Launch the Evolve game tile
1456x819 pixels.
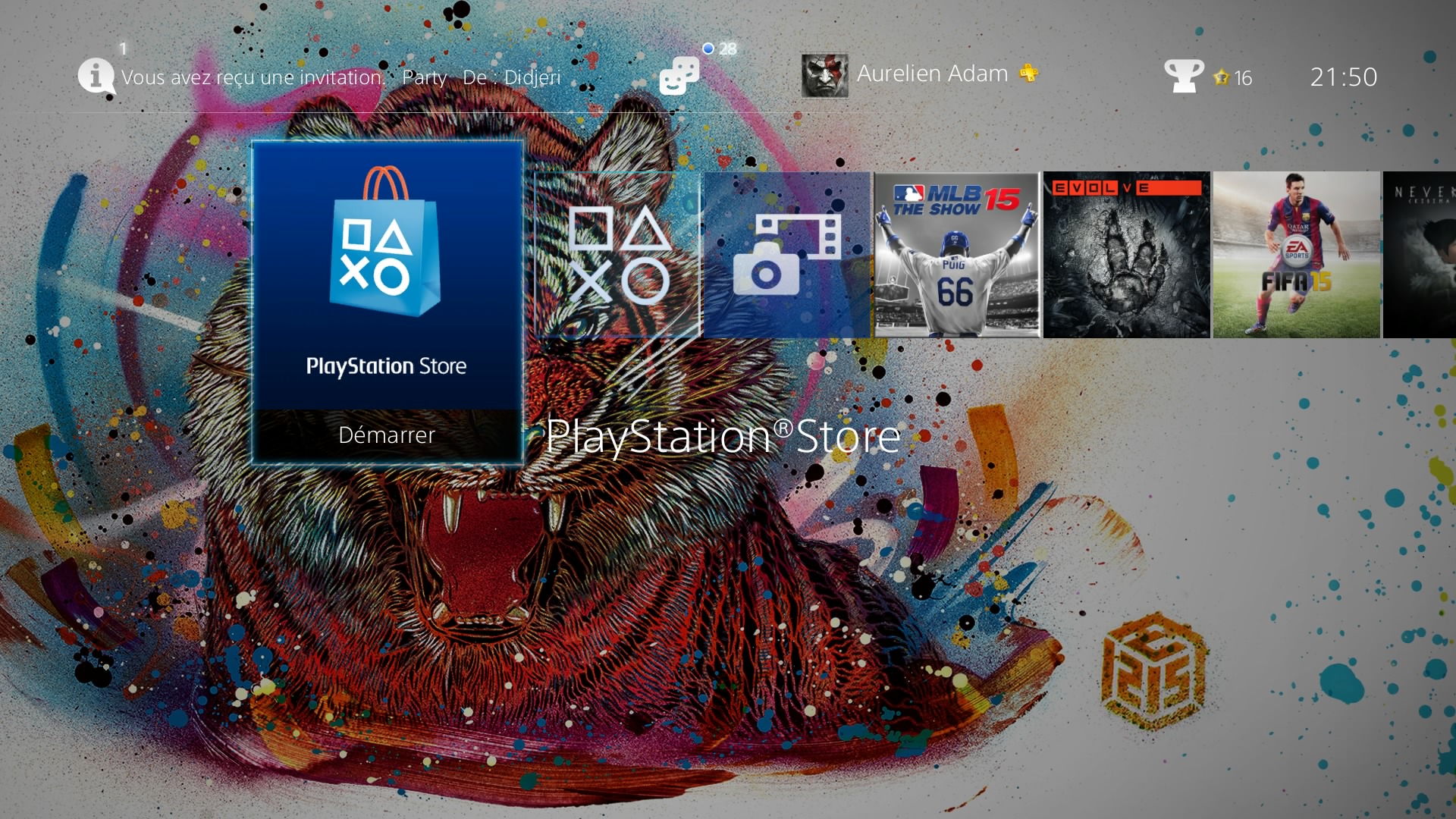click(1126, 255)
